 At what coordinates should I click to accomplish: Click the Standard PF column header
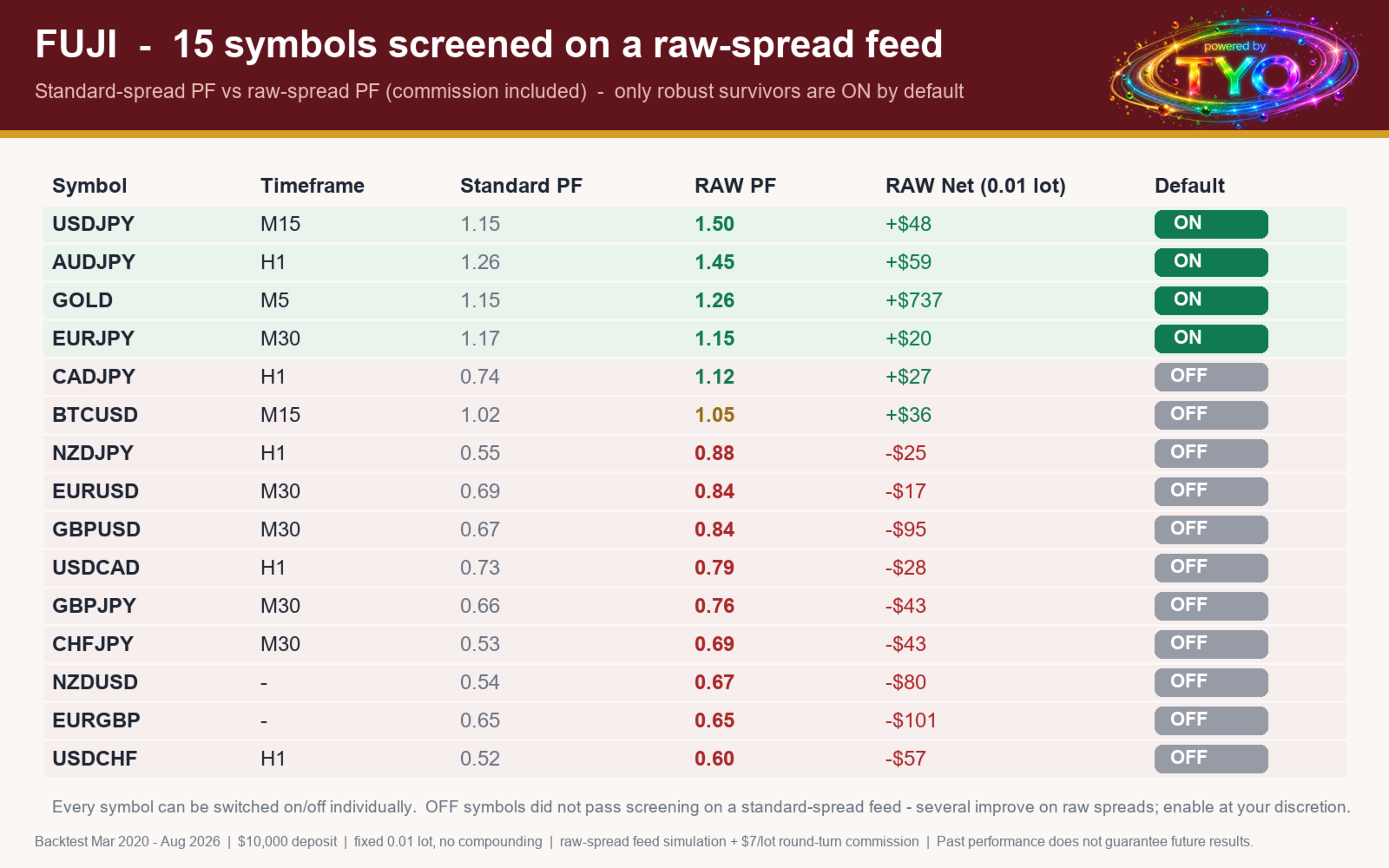point(521,186)
